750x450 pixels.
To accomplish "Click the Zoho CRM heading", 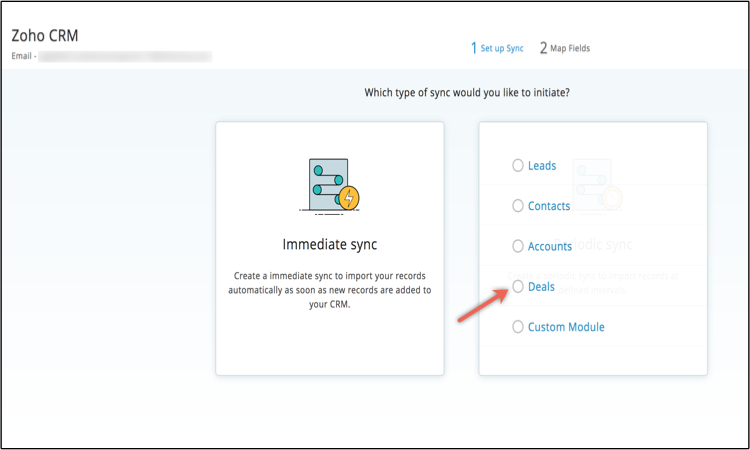I will (45, 36).
